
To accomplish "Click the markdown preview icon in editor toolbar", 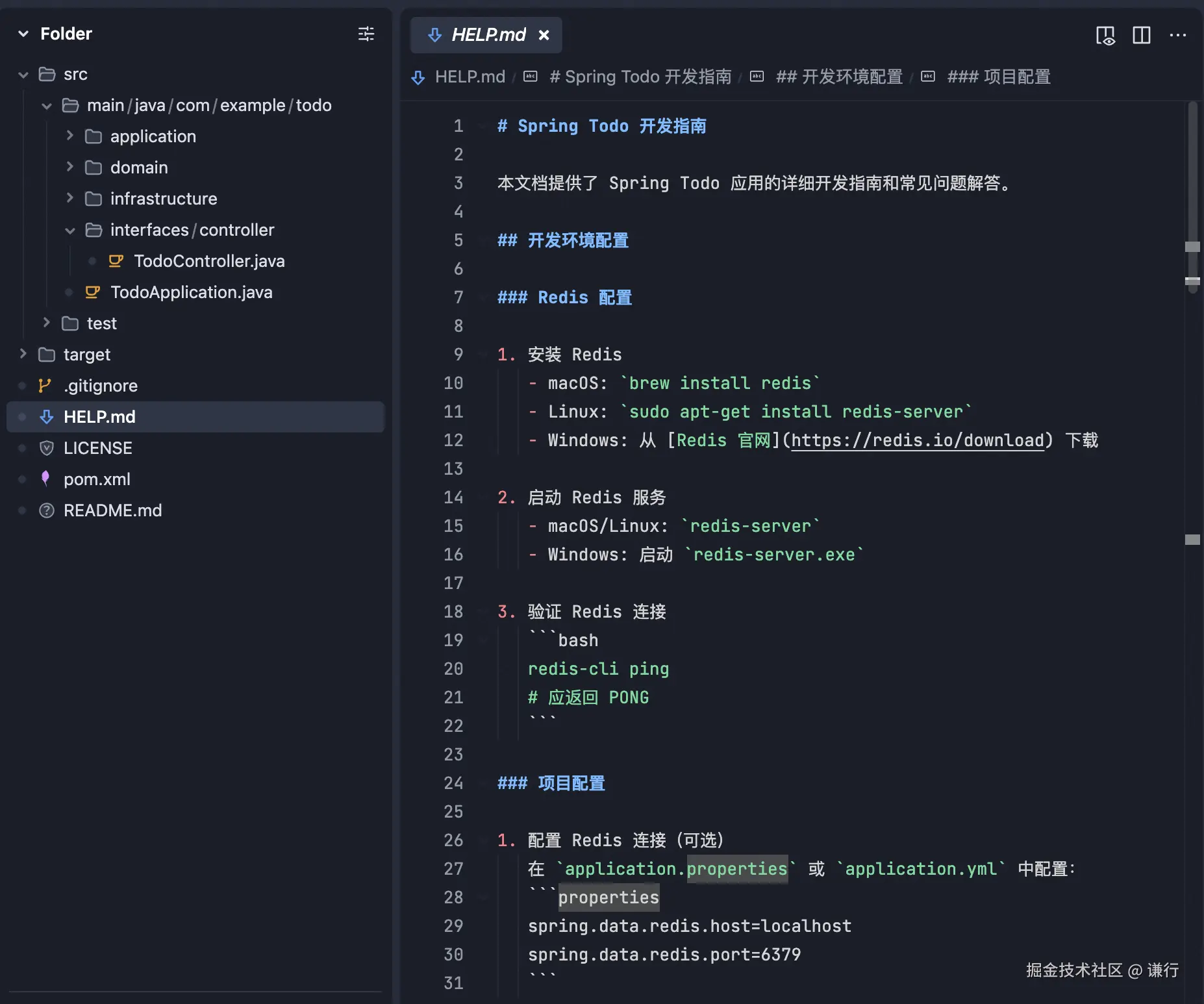I will click(x=1105, y=35).
